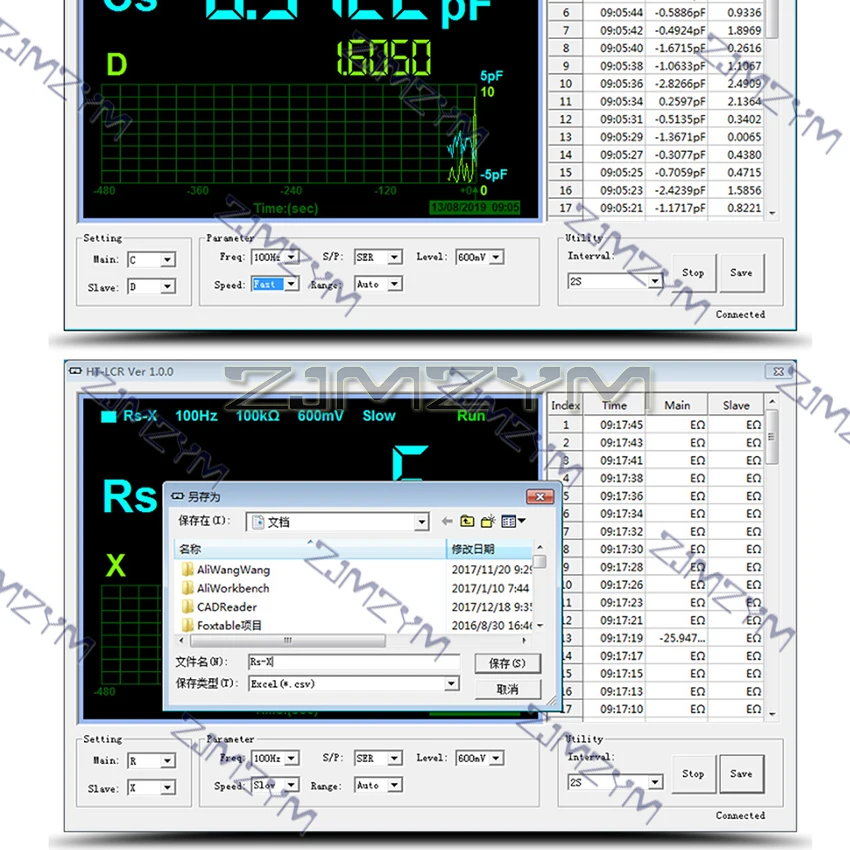The image size is (850, 850).
Task: Open the 保存在 文档 location dropdown
Action: 421,522
